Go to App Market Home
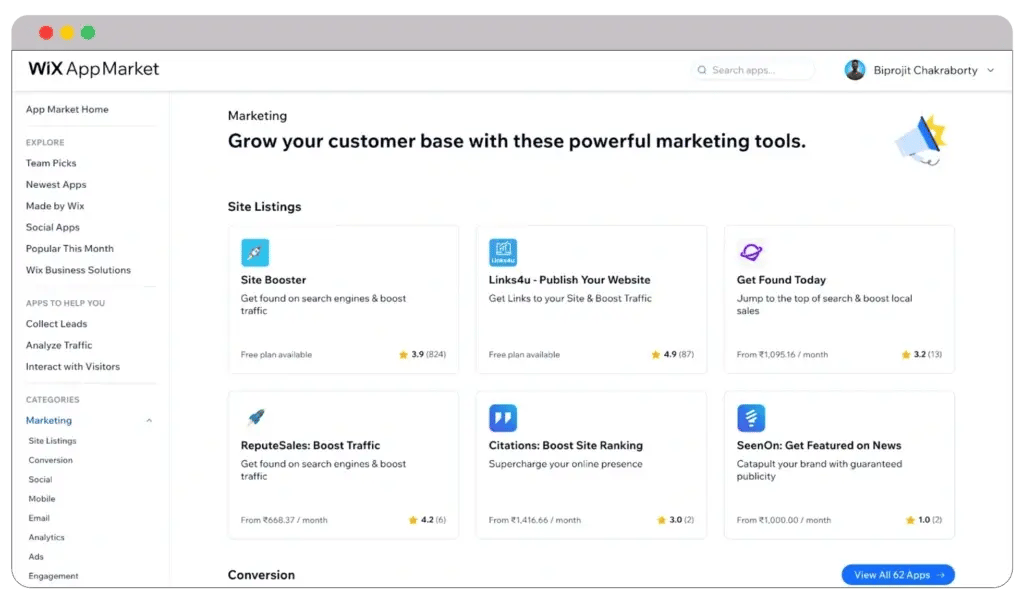The width and height of the screenshot is (1024, 601). [67, 110]
